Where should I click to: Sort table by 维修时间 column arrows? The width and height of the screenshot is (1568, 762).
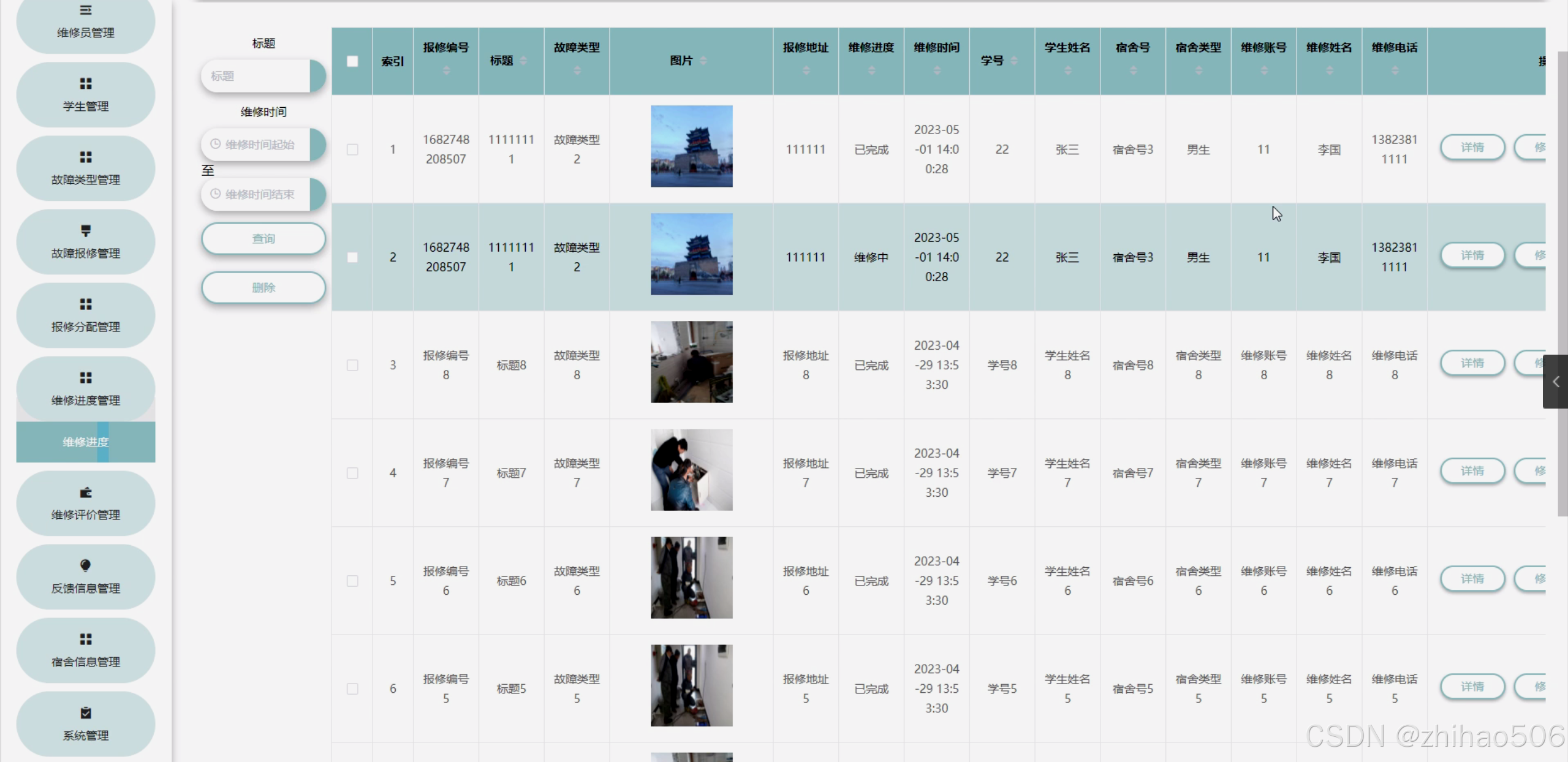tap(936, 71)
